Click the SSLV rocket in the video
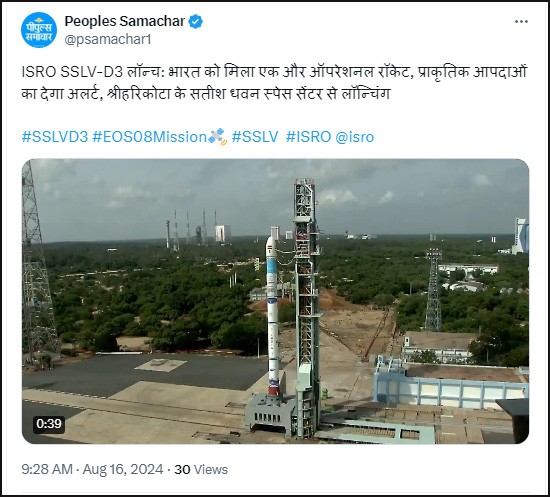550x497 pixels. pyautogui.click(x=273, y=316)
